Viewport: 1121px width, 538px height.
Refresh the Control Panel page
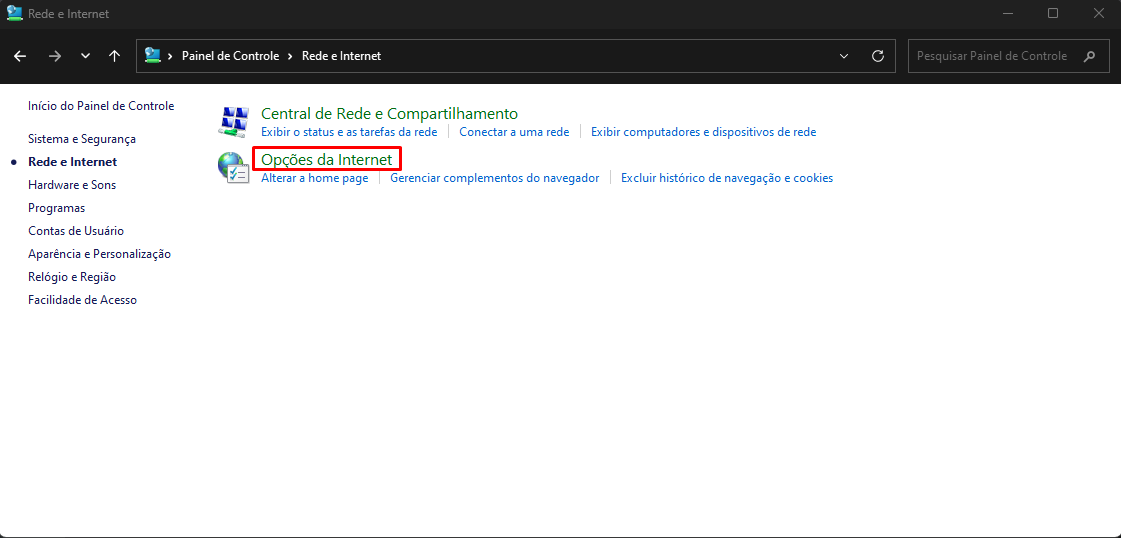click(878, 56)
